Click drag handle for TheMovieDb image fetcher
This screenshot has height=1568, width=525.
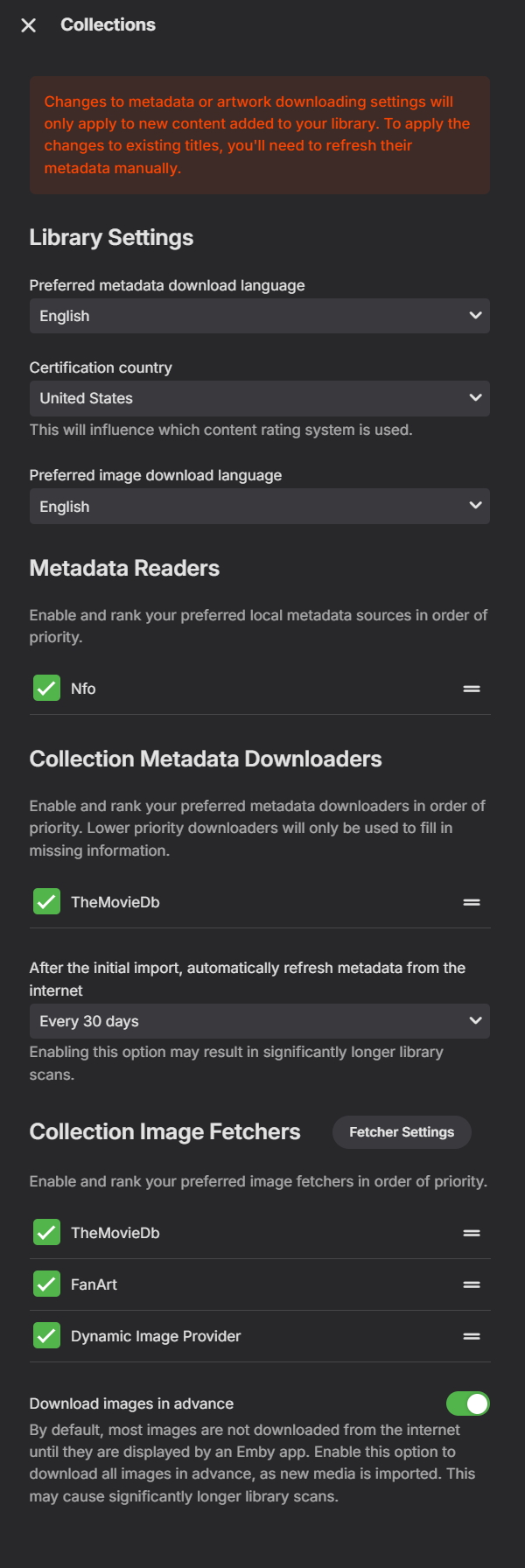pos(472,1233)
